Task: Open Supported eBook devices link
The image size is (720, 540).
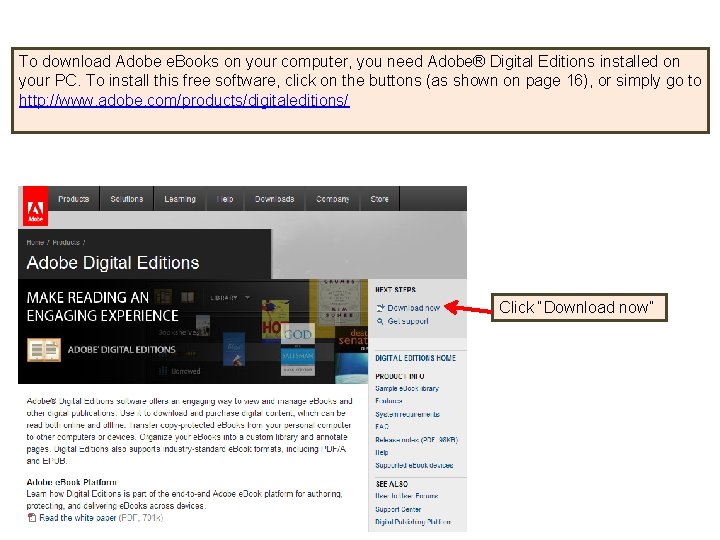Action: tap(414, 465)
